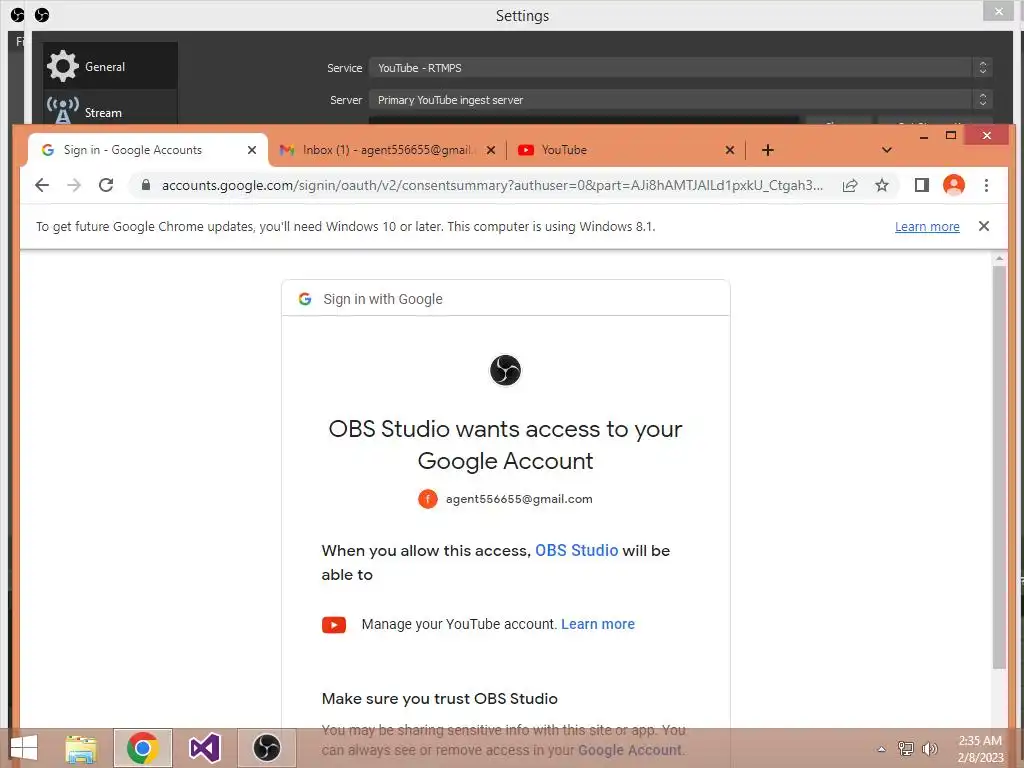
Task: Open the Server dropdown in OBS Settings
Action: tap(680, 100)
